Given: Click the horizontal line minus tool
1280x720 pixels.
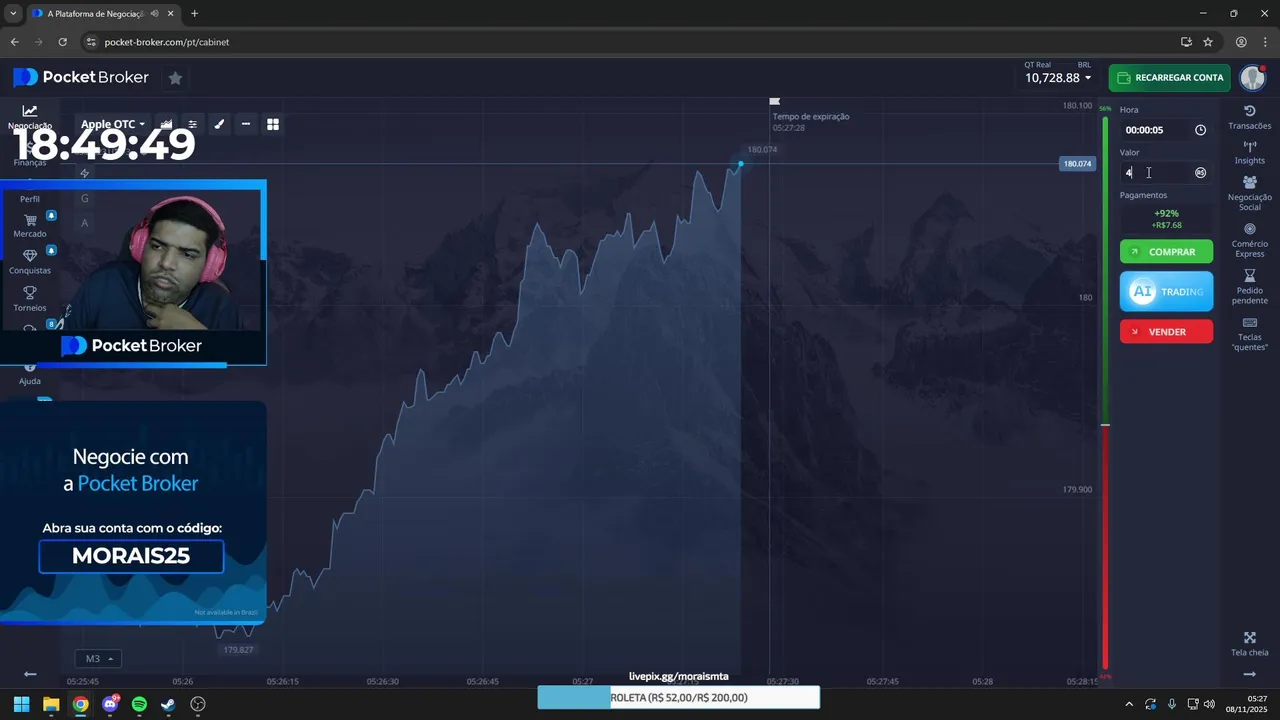Looking at the screenshot, I should pyautogui.click(x=246, y=124).
